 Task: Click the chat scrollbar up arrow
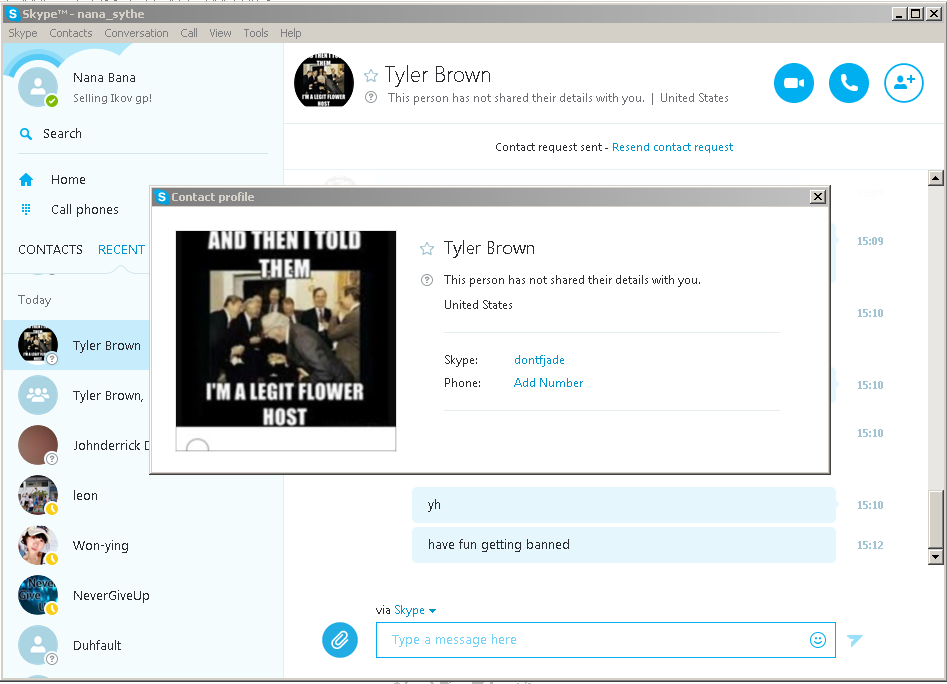[x=935, y=178]
